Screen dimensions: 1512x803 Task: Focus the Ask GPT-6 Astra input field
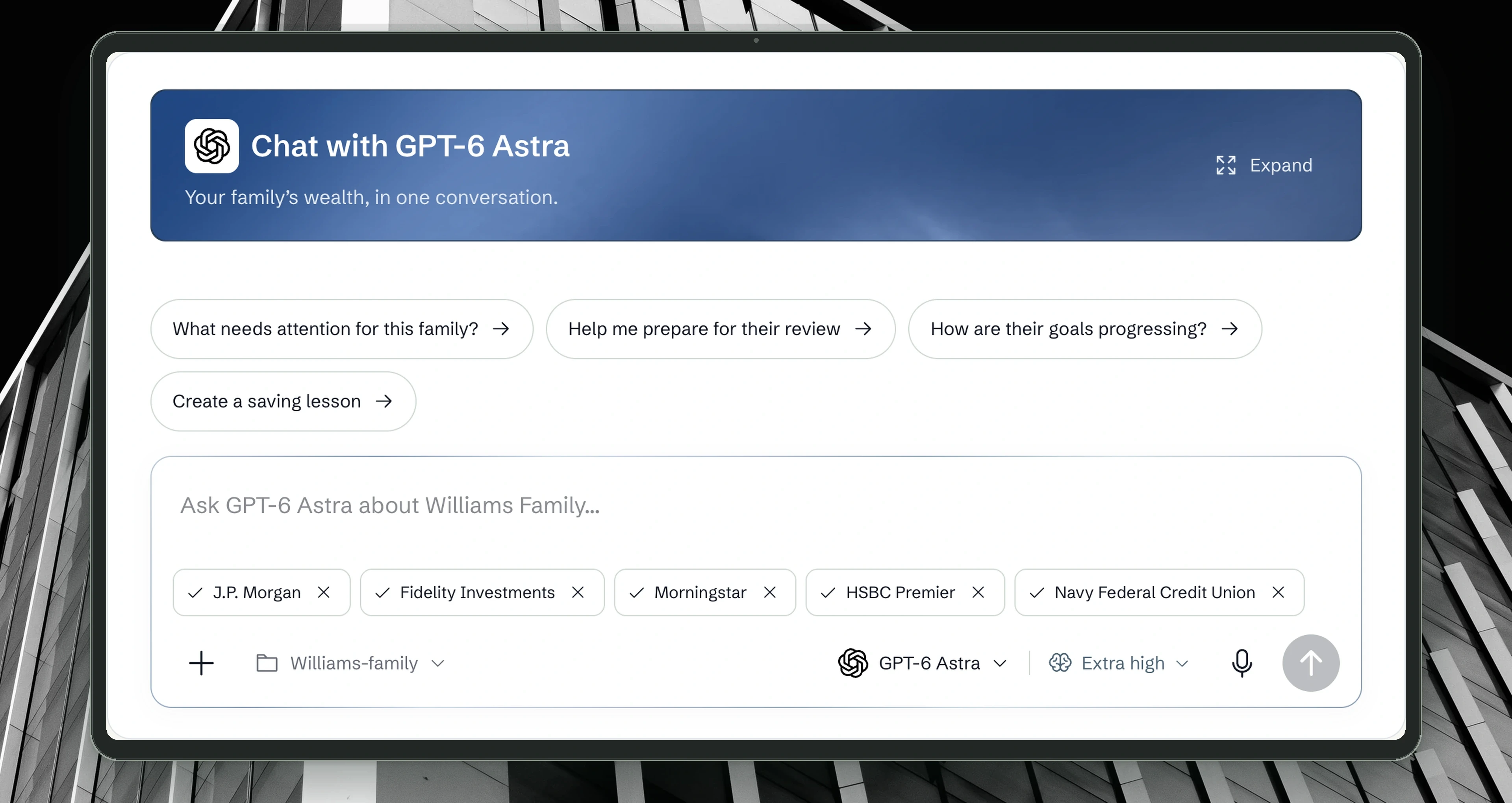point(756,506)
